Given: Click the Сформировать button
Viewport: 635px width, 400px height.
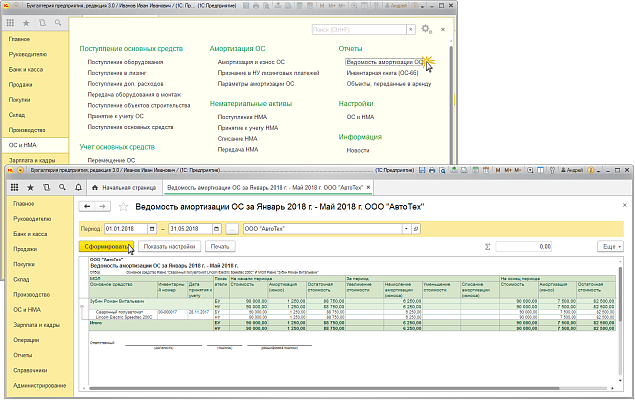Looking at the screenshot, I should 105,246.
